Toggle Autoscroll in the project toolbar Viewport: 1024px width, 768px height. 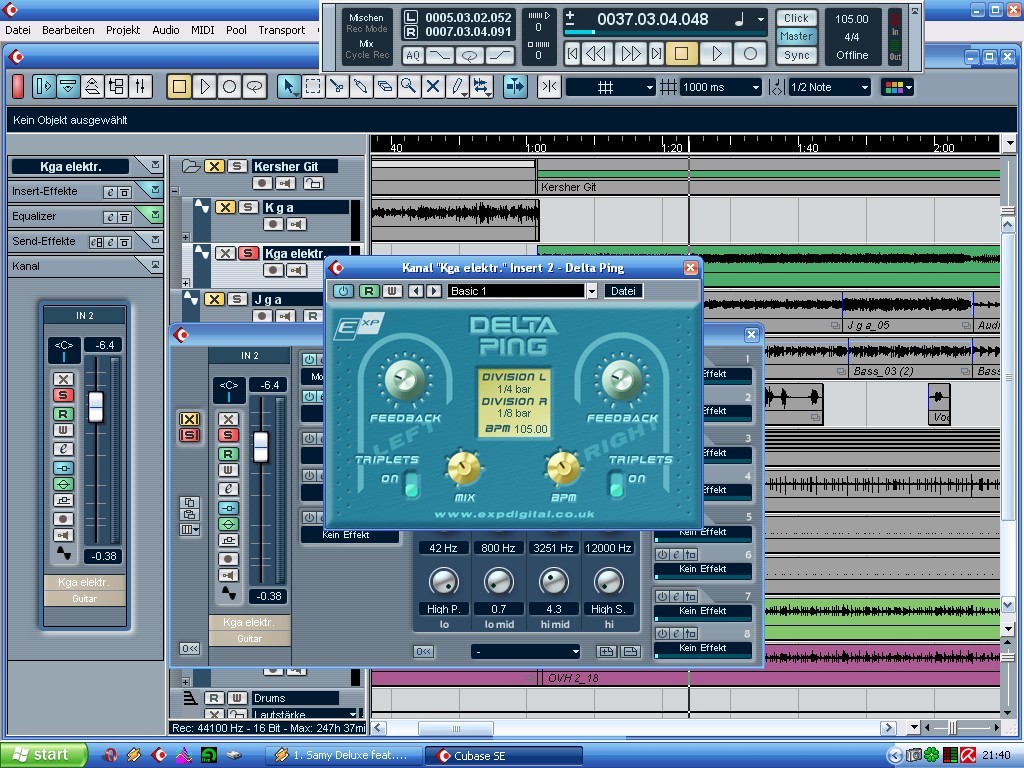point(515,87)
